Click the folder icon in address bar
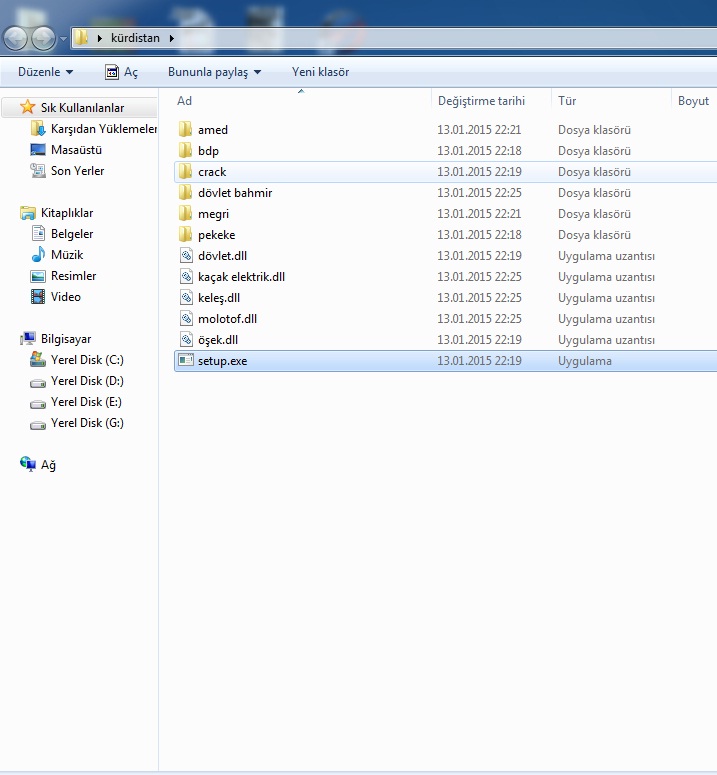Screen dimensions: 717x775 point(82,38)
